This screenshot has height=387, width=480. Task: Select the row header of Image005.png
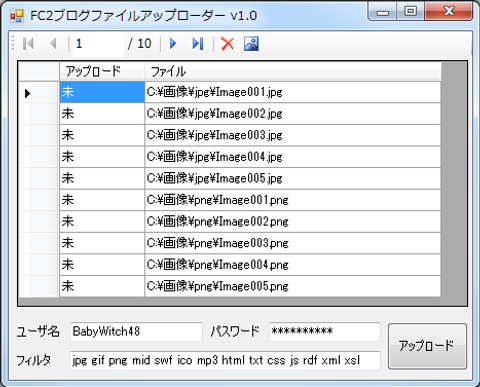tap(39, 286)
